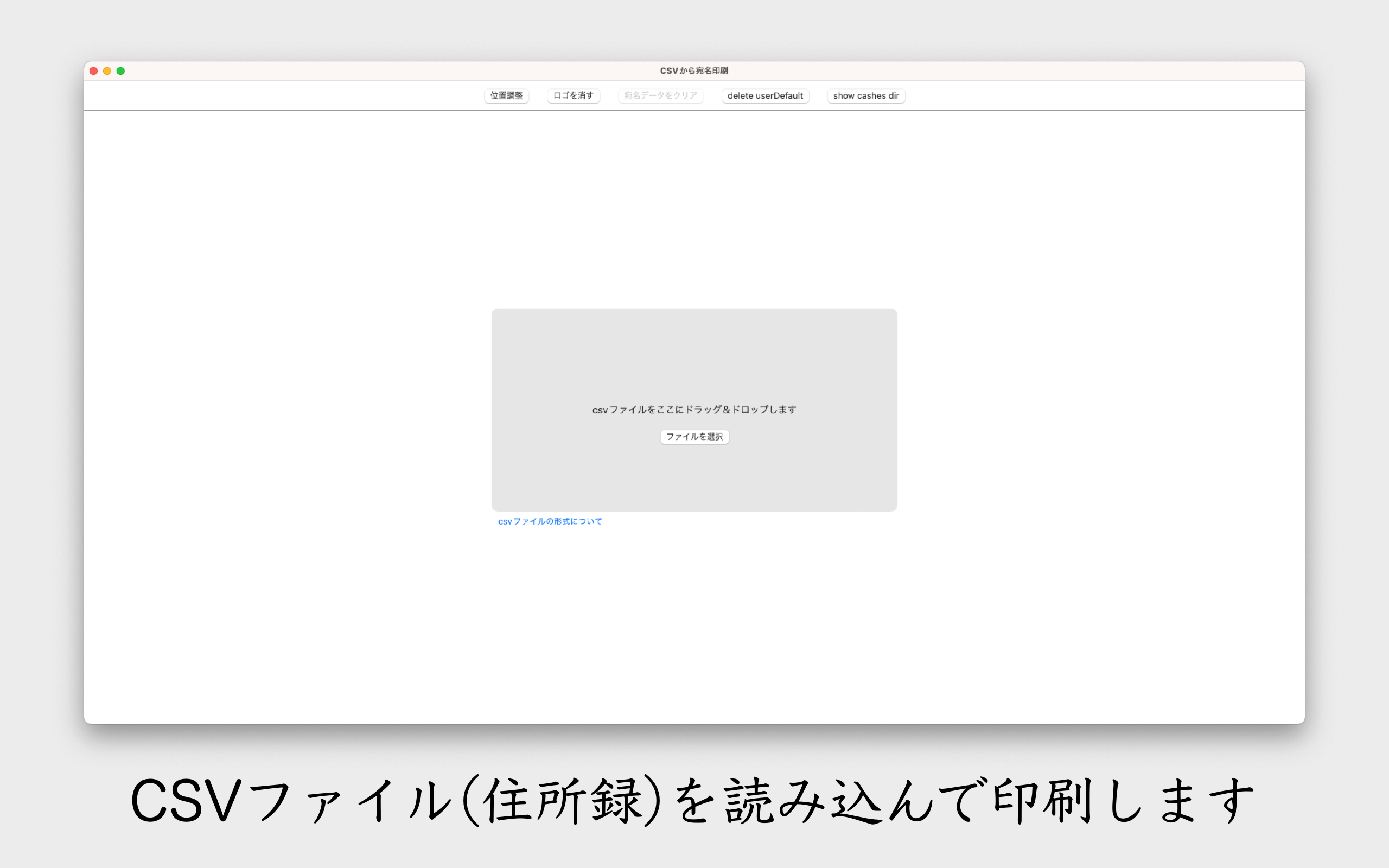Zoom the window with the green button
The width and height of the screenshot is (1389, 868).
point(120,71)
